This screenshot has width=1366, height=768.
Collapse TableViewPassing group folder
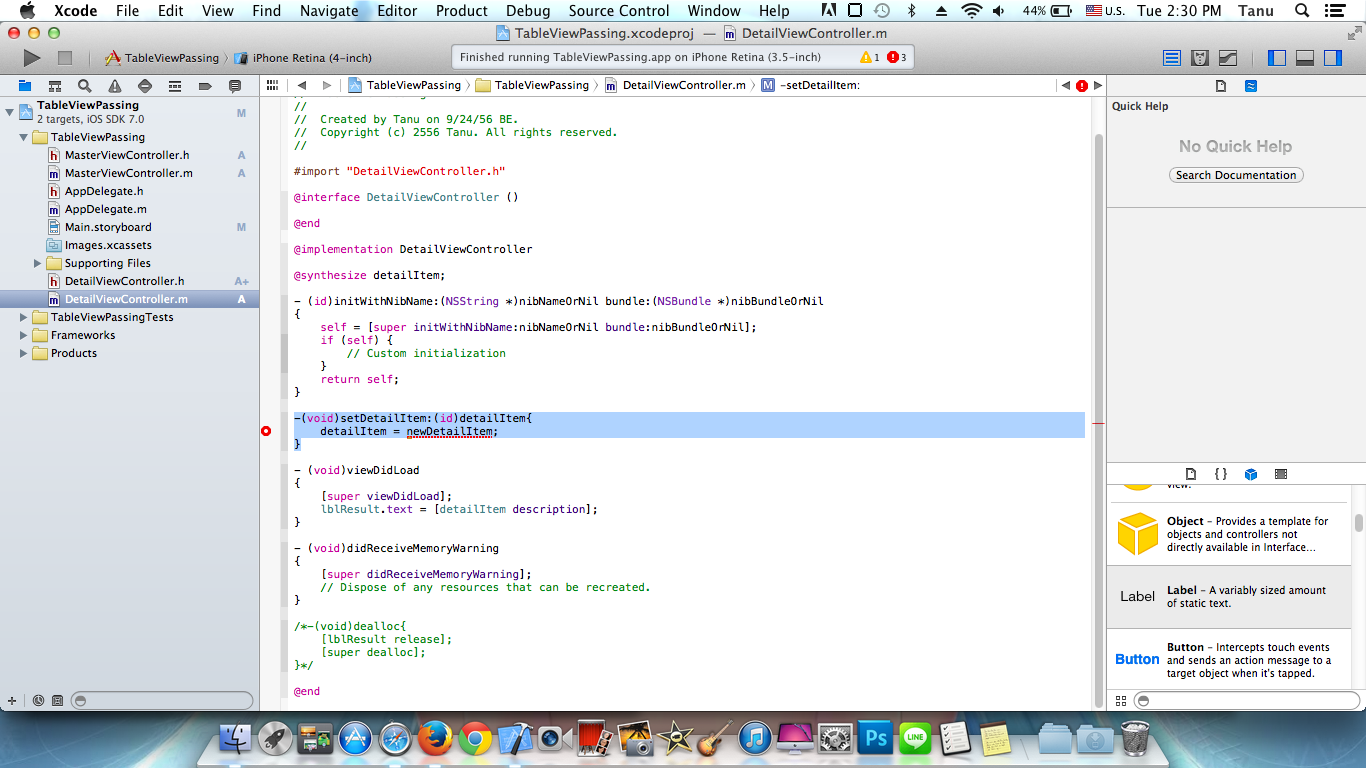click(x=24, y=137)
